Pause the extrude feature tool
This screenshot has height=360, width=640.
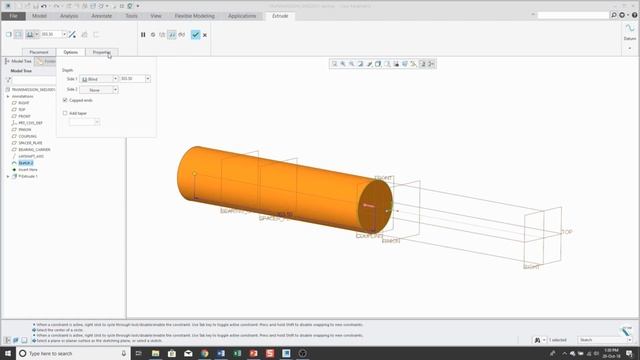pyautogui.click(x=143, y=35)
